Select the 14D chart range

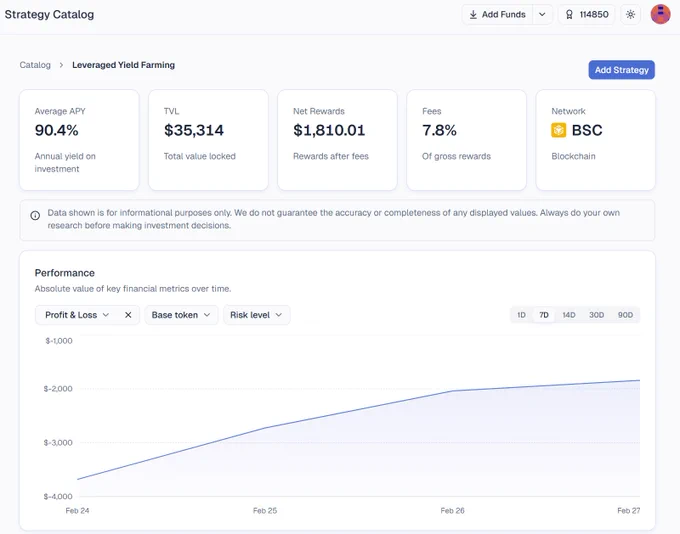coord(569,315)
